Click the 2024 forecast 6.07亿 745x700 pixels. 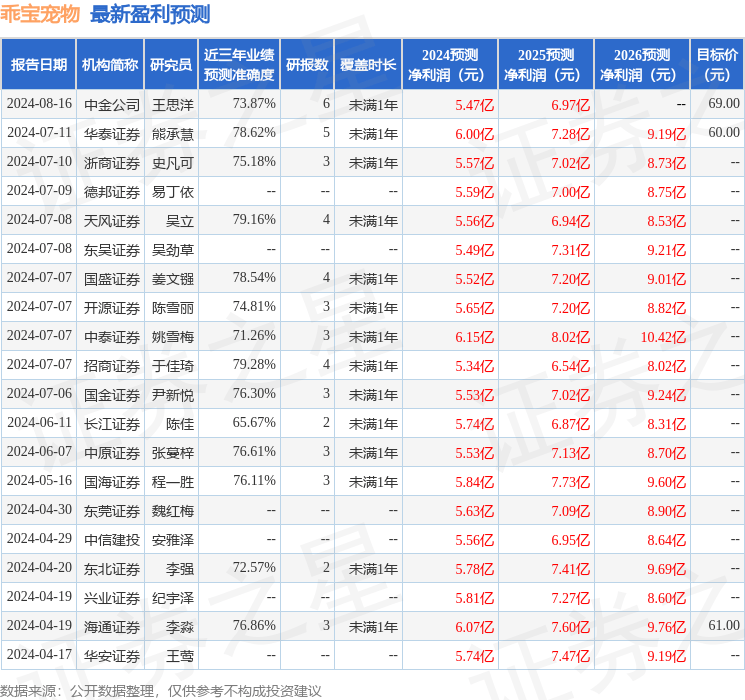pos(475,627)
